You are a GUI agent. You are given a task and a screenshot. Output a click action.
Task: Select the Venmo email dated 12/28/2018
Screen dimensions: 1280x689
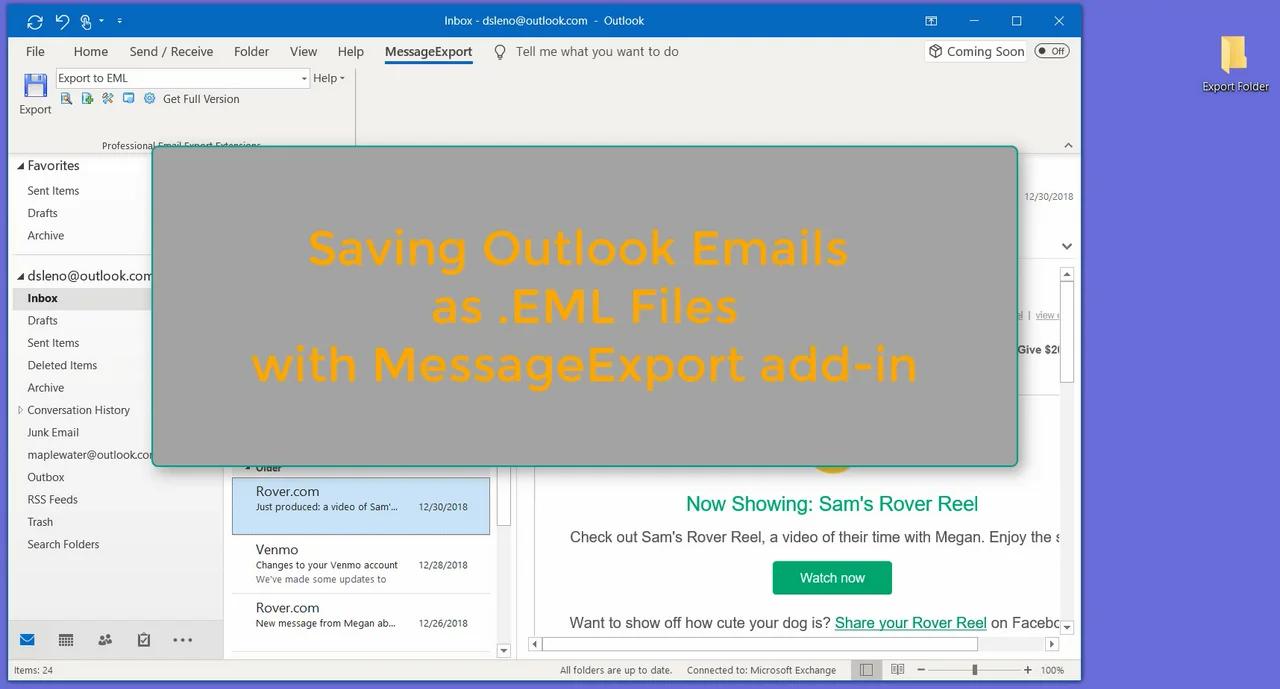pyautogui.click(x=361, y=564)
